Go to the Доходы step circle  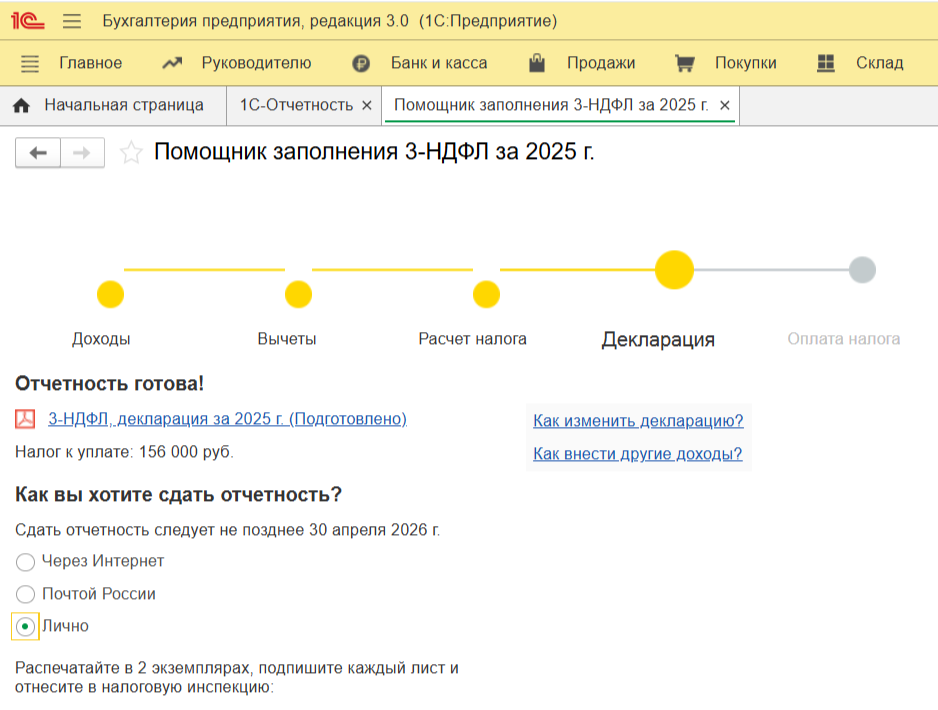(110, 295)
